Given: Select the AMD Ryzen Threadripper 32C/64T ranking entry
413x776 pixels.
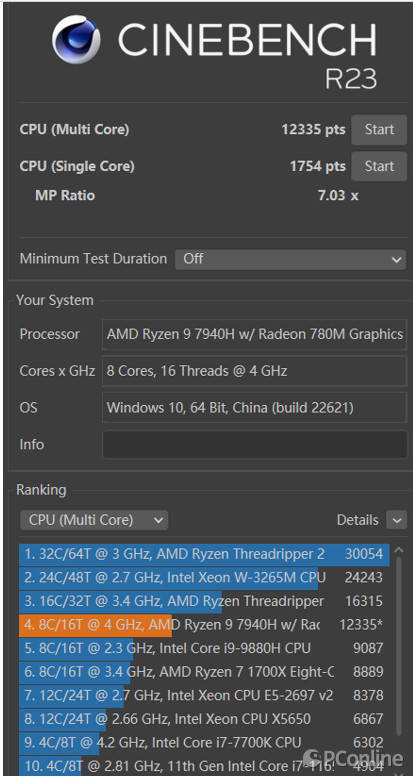Looking at the screenshot, I should [x=204, y=554].
